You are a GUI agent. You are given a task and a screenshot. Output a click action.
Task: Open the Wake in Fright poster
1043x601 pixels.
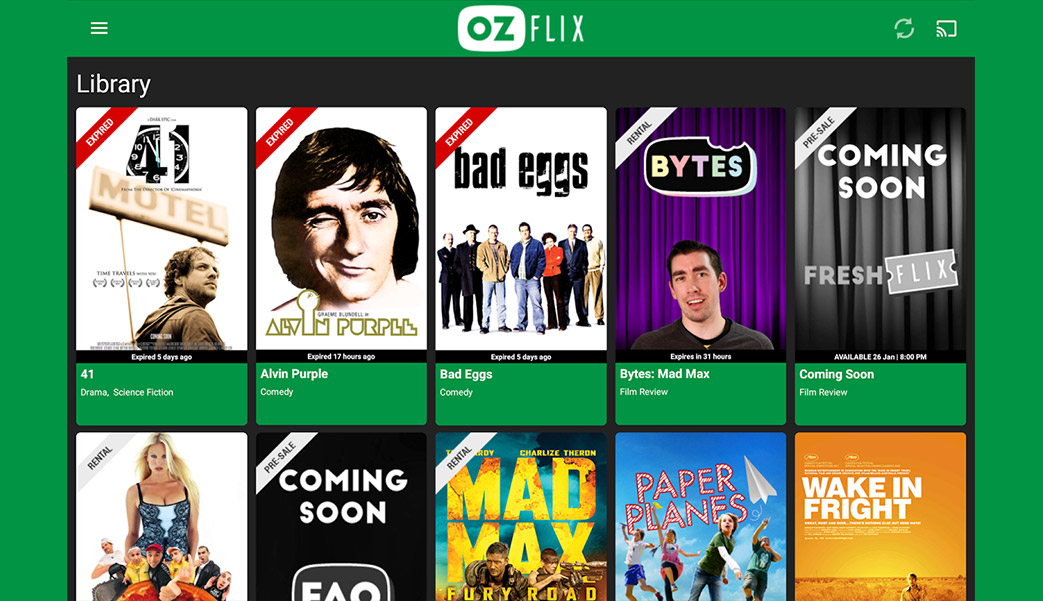(x=880, y=517)
